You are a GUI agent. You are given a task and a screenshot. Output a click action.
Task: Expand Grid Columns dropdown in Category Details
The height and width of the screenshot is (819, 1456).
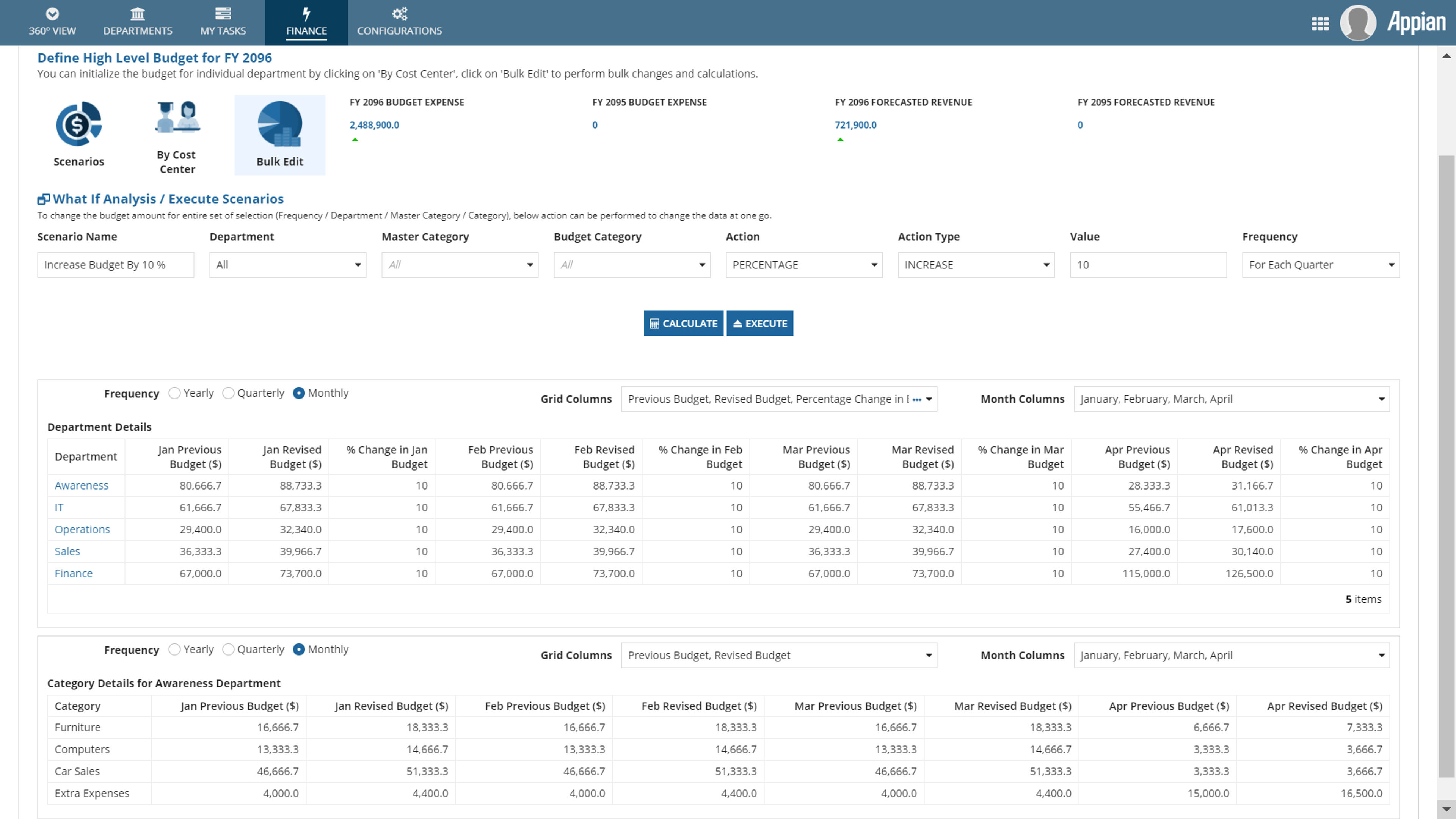[779, 655]
